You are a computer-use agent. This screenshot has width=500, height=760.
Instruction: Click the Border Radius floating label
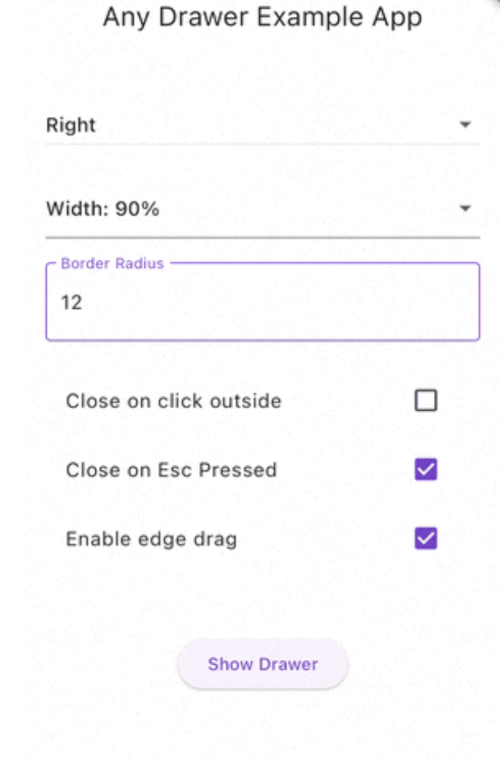(112, 263)
